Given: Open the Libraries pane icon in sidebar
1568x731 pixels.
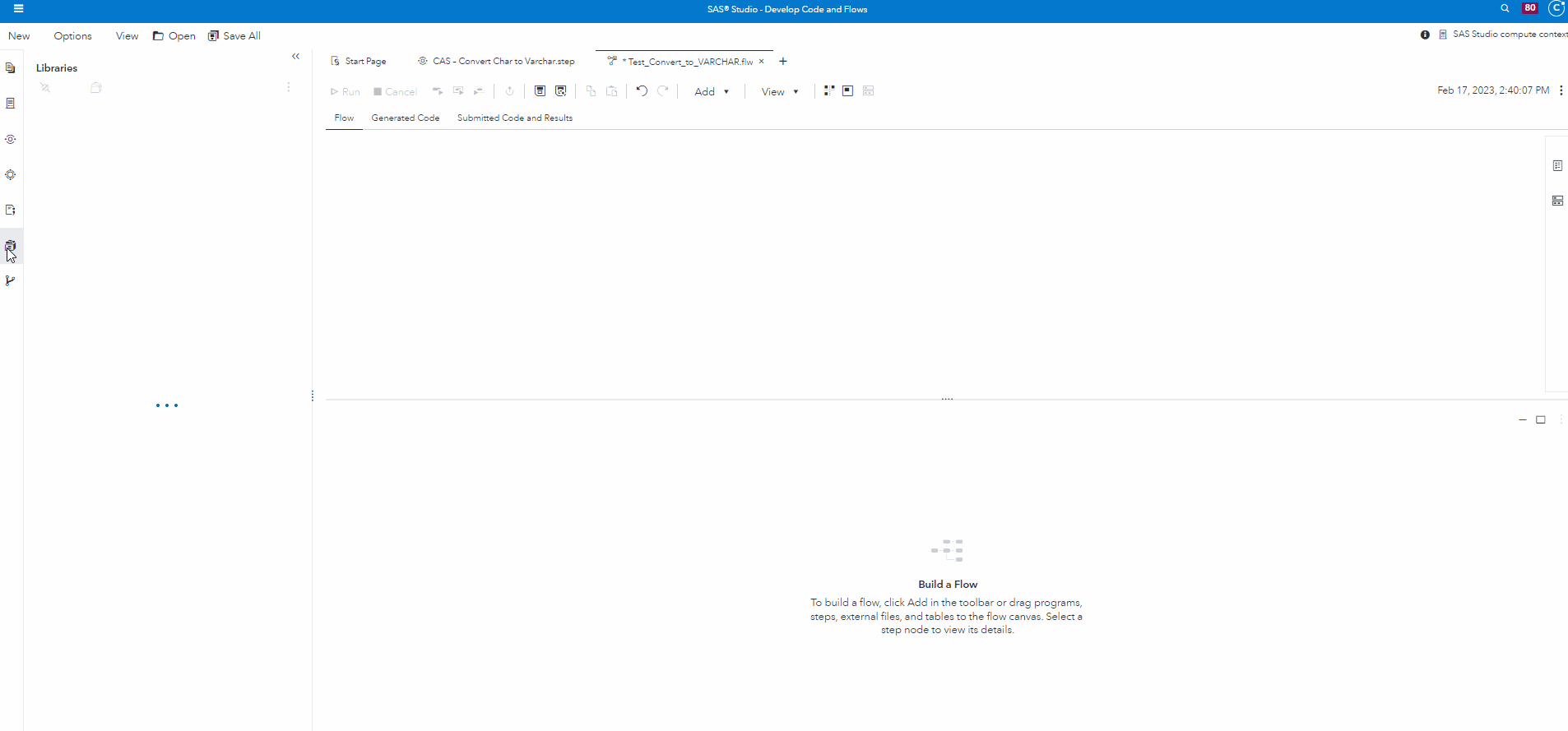Looking at the screenshot, I should click(10, 246).
